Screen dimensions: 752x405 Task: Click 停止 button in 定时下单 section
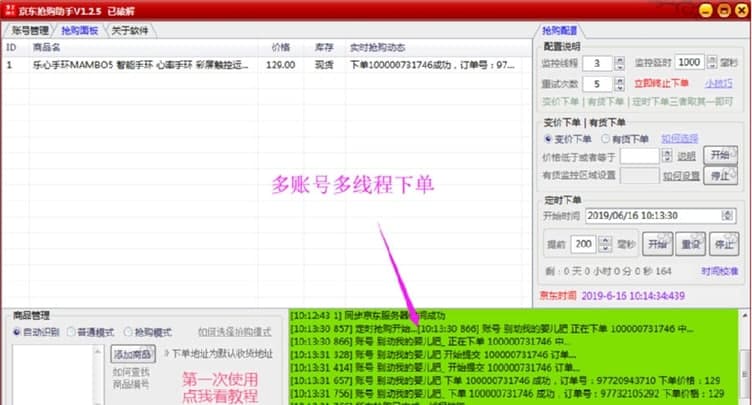pos(724,244)
